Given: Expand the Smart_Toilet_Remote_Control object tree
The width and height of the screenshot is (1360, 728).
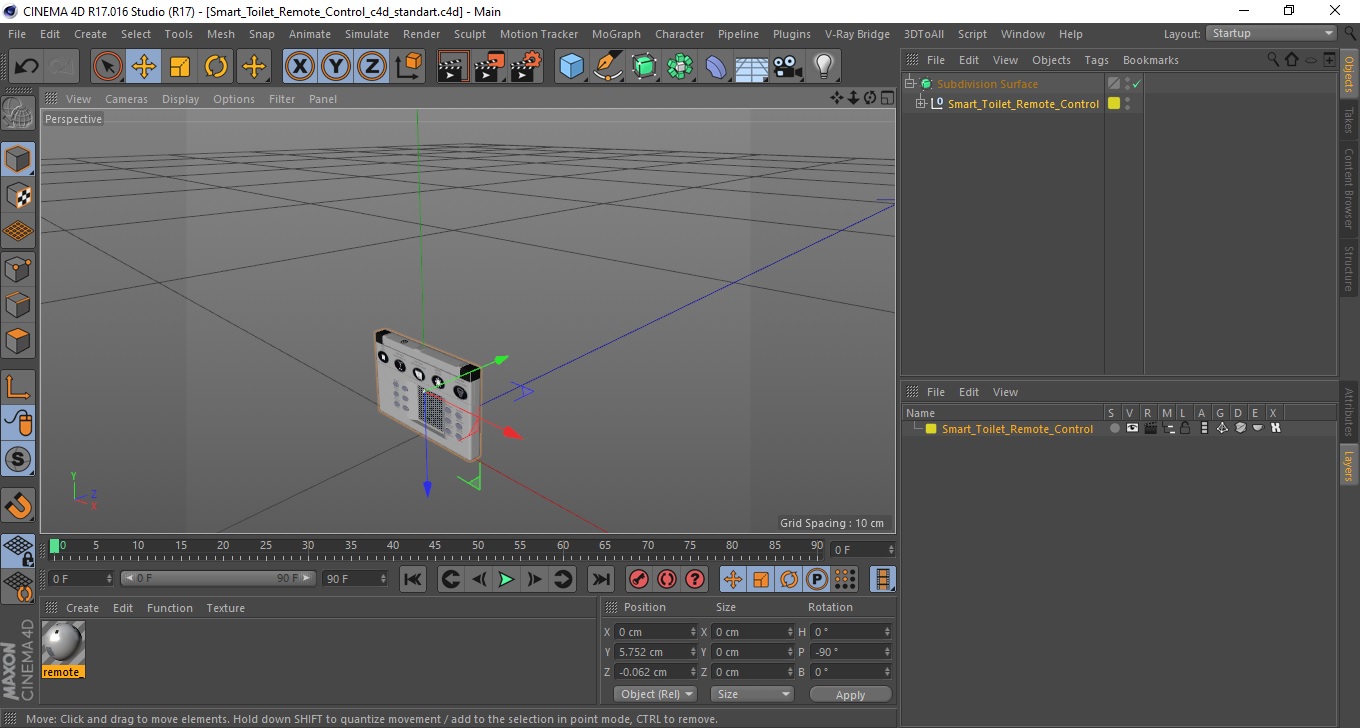Looking at the screenshot, I should click(x=921, y=103).
